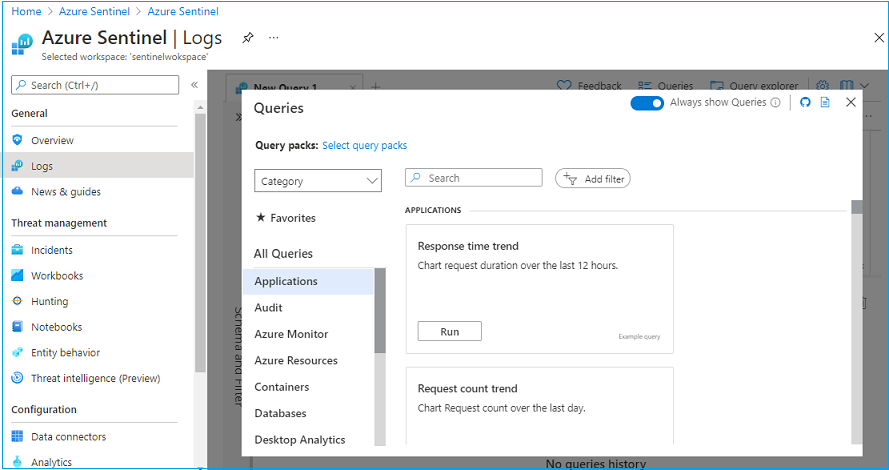Screen dimensions: 889x470
Task: Click first Azure Sentinel breadcrumb link
Action: (x=94, y=11)
